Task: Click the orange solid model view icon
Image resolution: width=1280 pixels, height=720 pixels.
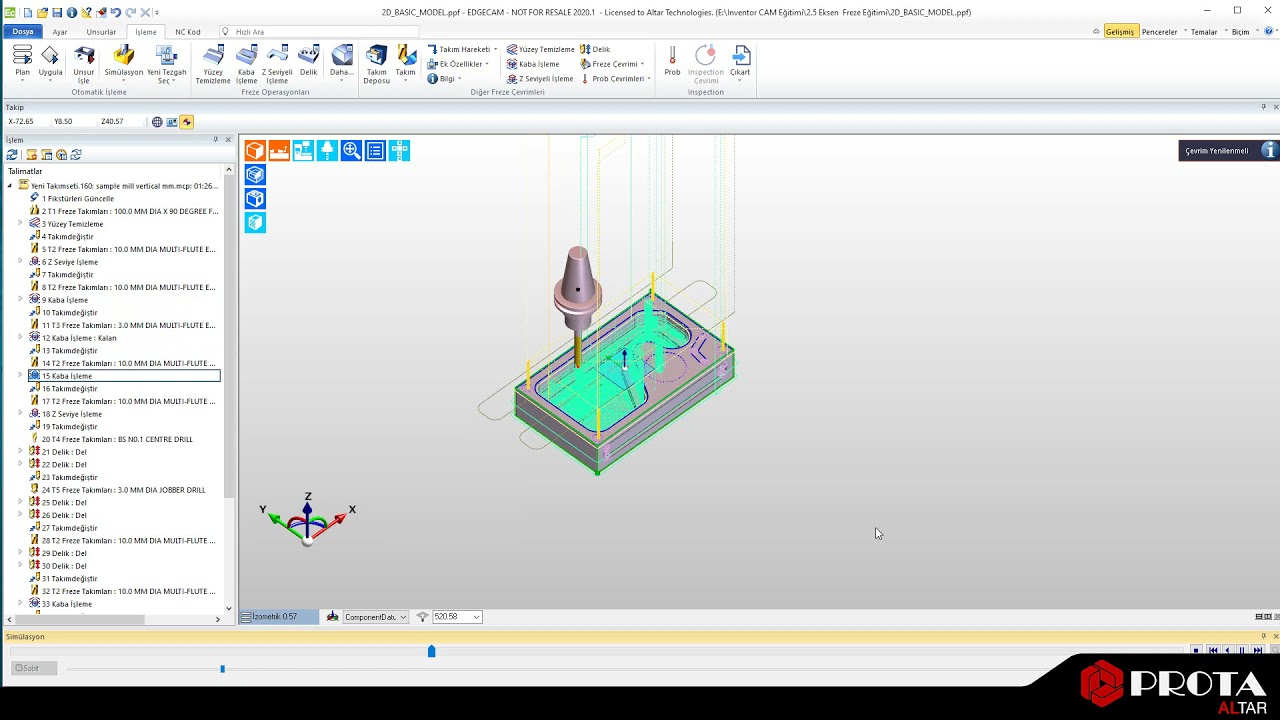Action: (x=255, y=151)
